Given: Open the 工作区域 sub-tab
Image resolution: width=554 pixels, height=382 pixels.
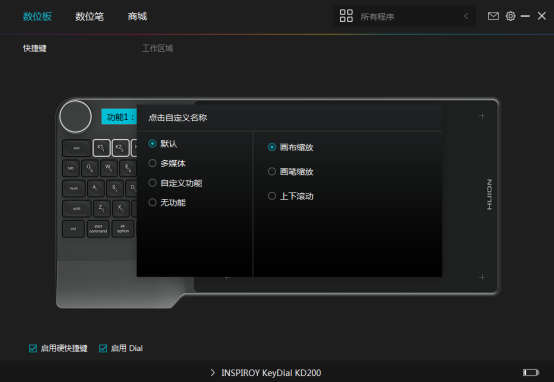Looking at the screenshot, I should point(158,48).
